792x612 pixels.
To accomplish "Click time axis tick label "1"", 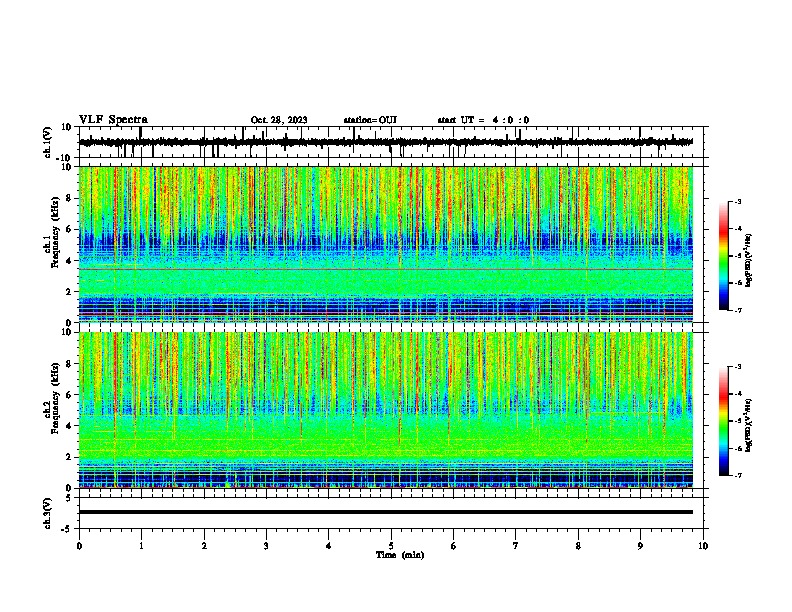I will (x=141, y=546).
